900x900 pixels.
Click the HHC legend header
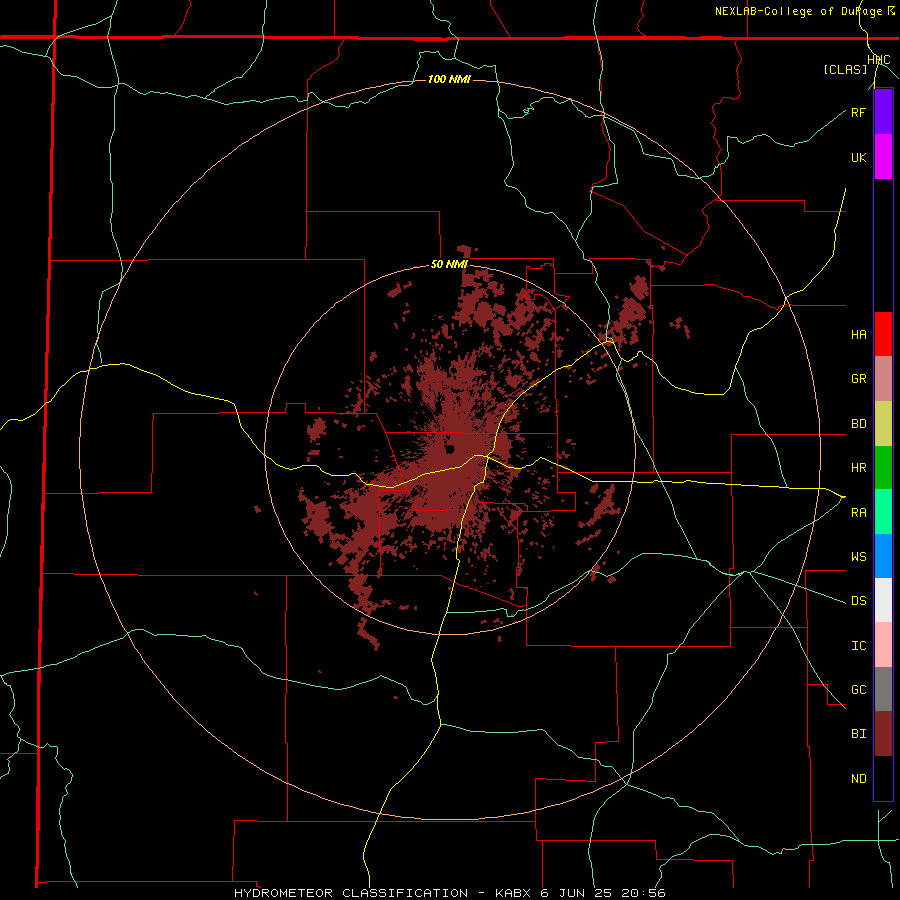(878, 60)
